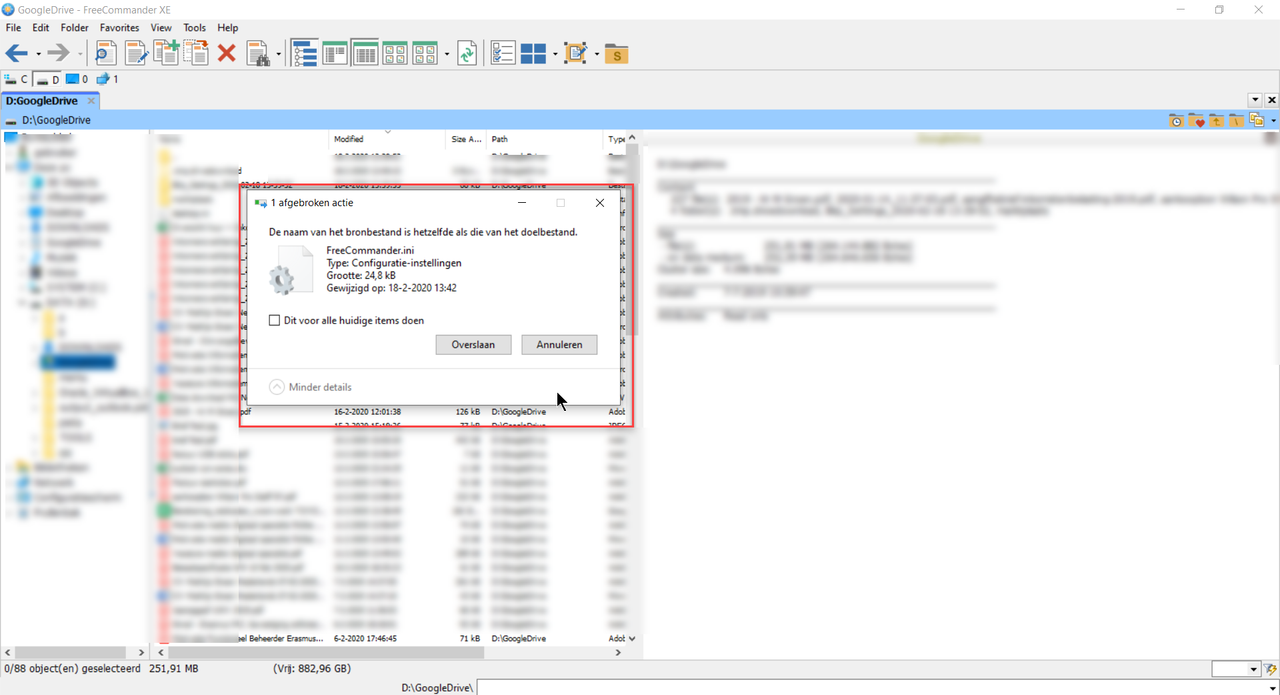Switch to list view with green-header icon
The width and height of the screenshot is (1280, 695).
coord(335,53)
